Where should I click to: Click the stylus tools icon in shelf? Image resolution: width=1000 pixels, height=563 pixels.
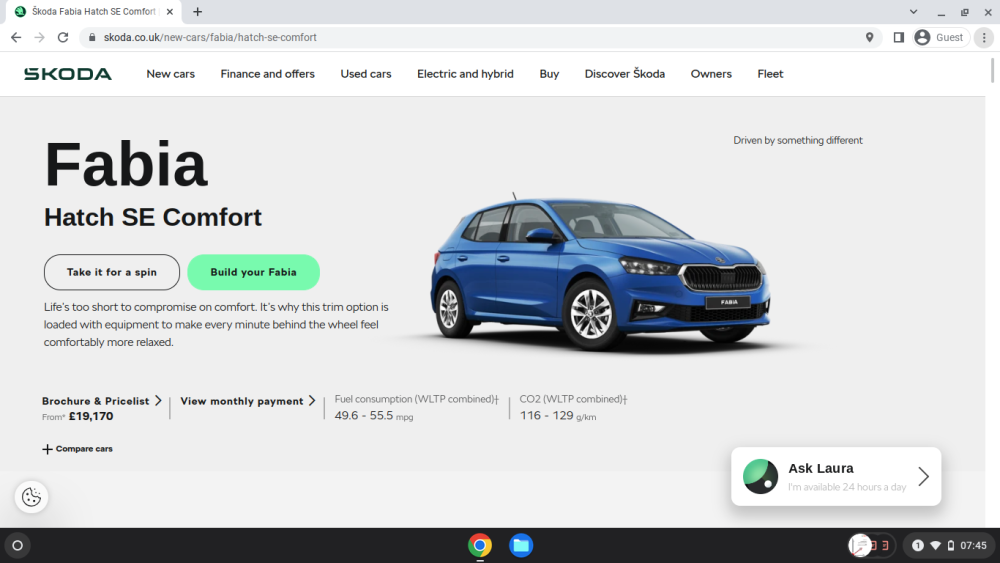click(x=860, y=546)
